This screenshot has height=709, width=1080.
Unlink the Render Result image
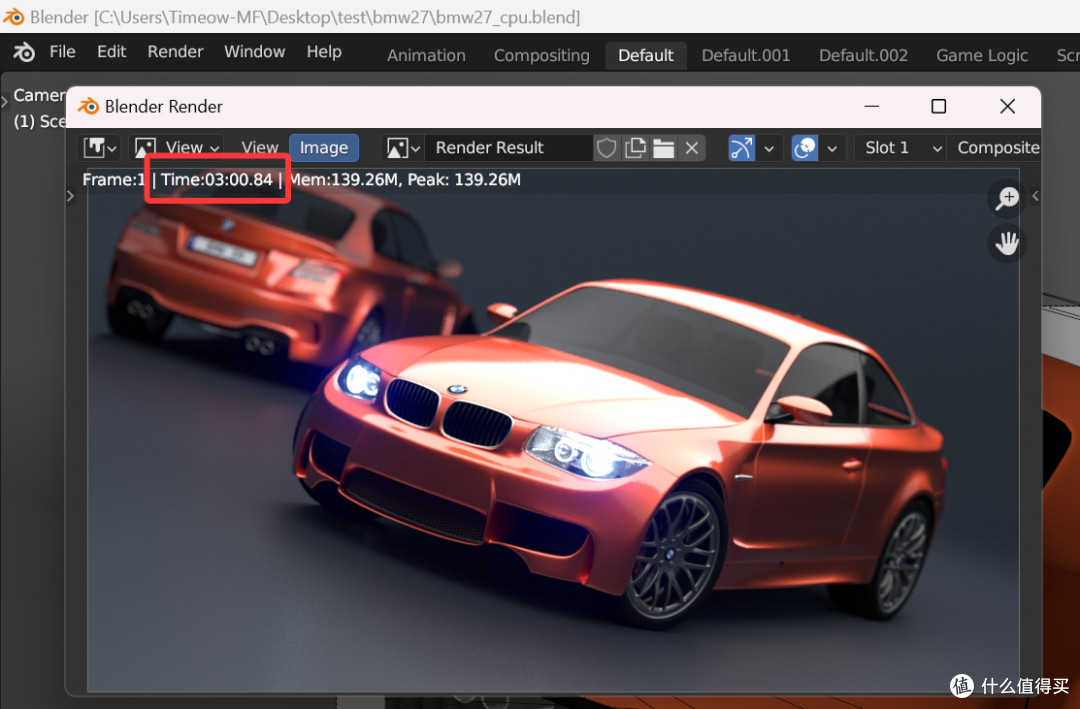click(x=692, y=148)
